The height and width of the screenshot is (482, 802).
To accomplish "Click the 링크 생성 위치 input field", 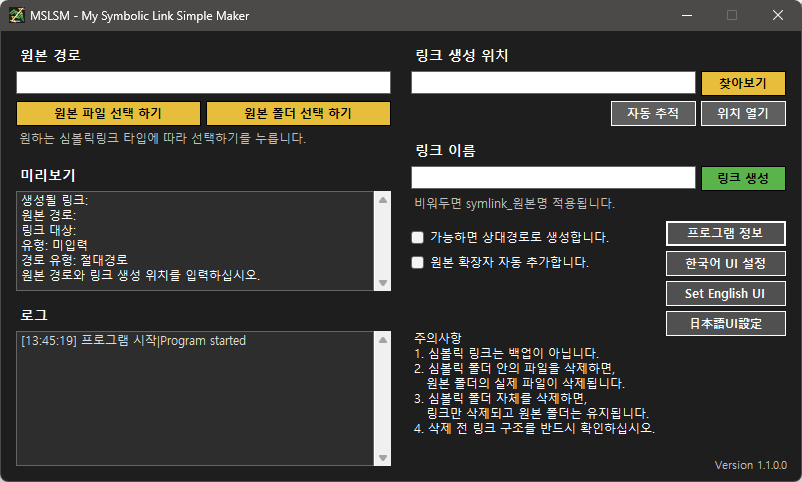I will [553, 83].
